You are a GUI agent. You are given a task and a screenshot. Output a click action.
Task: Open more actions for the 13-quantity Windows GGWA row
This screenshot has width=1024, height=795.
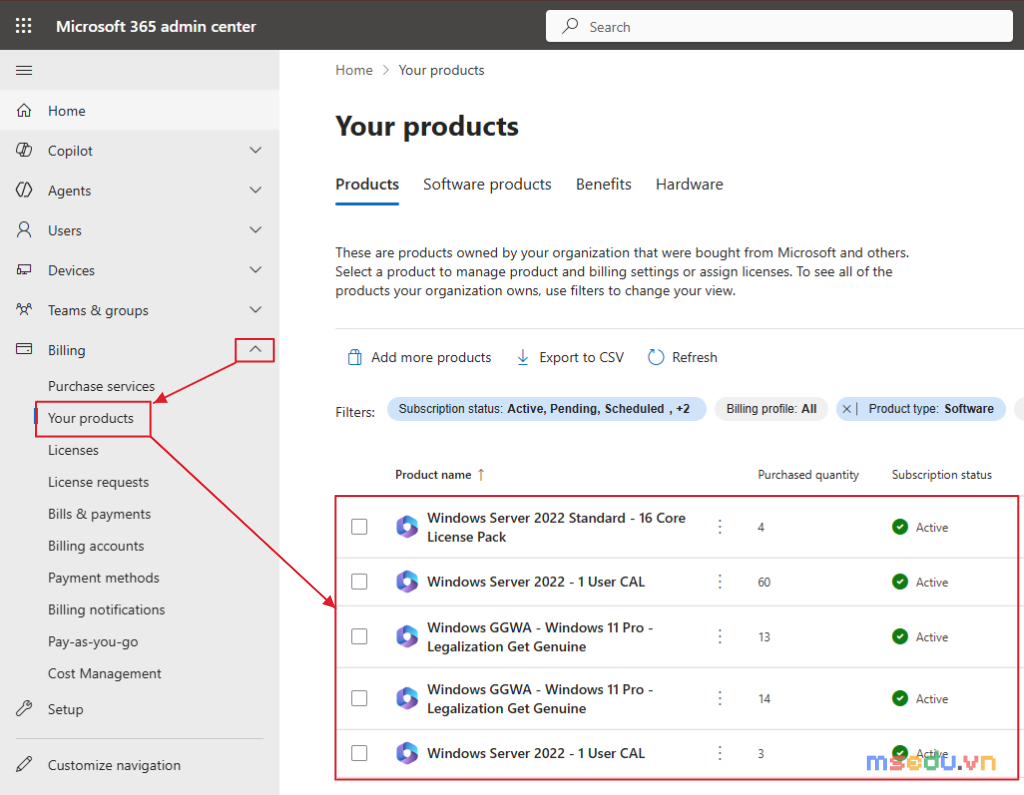pos(720,636)
